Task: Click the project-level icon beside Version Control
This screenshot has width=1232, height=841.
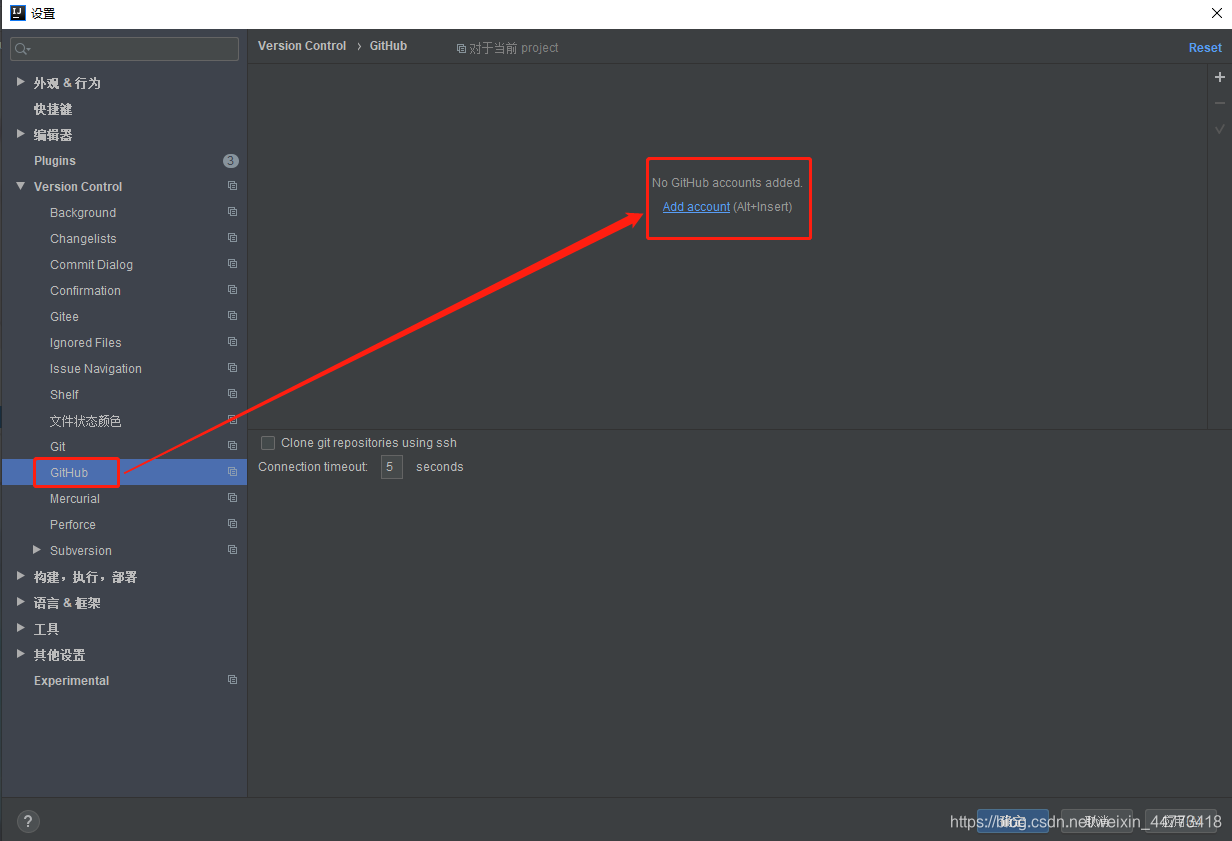Action: (x=232, y=186)
